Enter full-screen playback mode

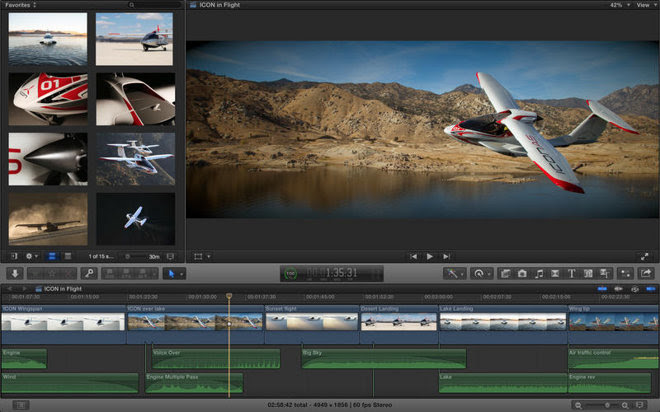[644, 256]
